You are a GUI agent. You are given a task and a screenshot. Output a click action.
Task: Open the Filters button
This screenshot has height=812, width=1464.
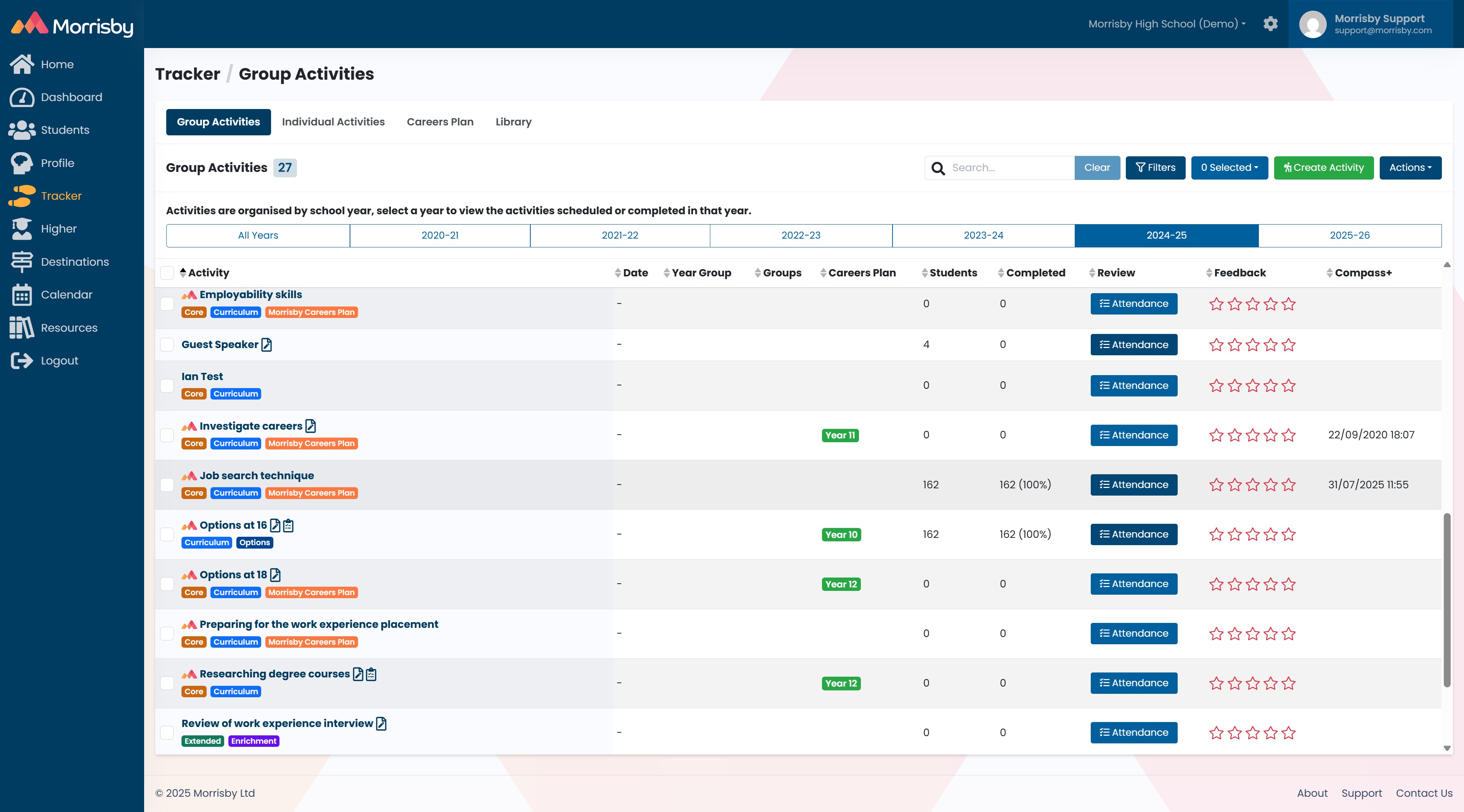click(x=1156, y=168)
